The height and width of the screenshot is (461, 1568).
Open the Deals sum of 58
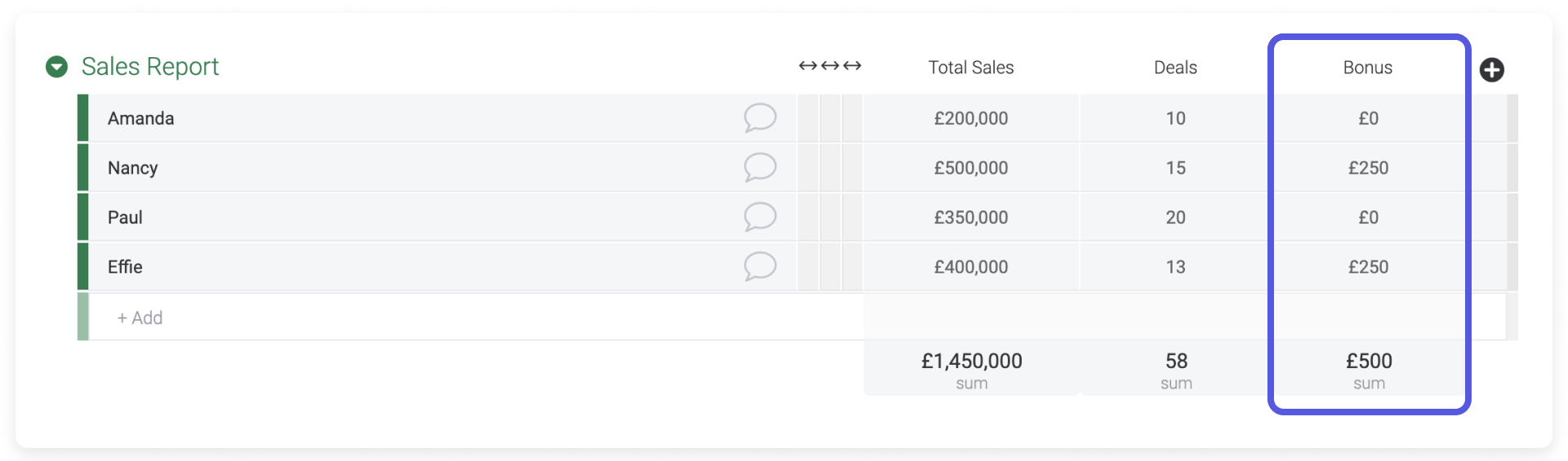1176,369
